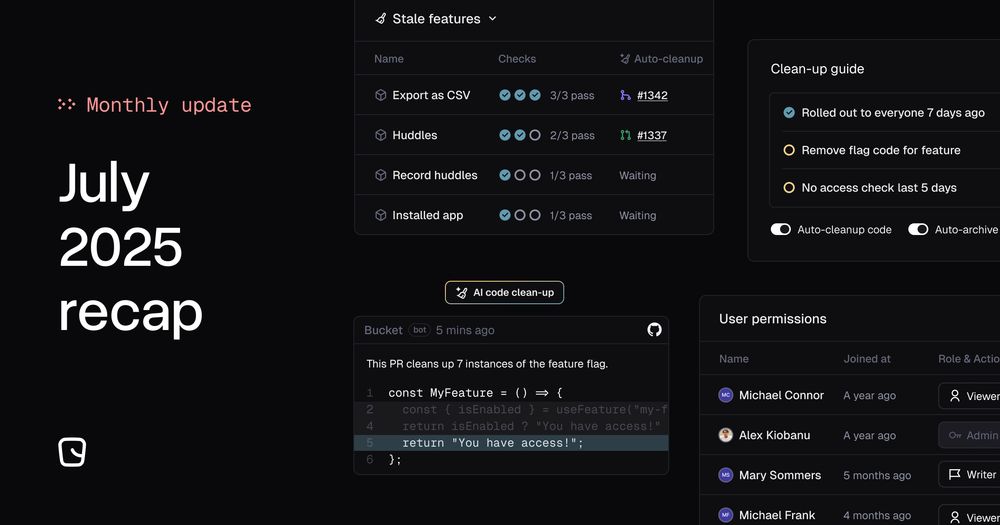Click the cube icon next to Huddles

click(380, 135)
